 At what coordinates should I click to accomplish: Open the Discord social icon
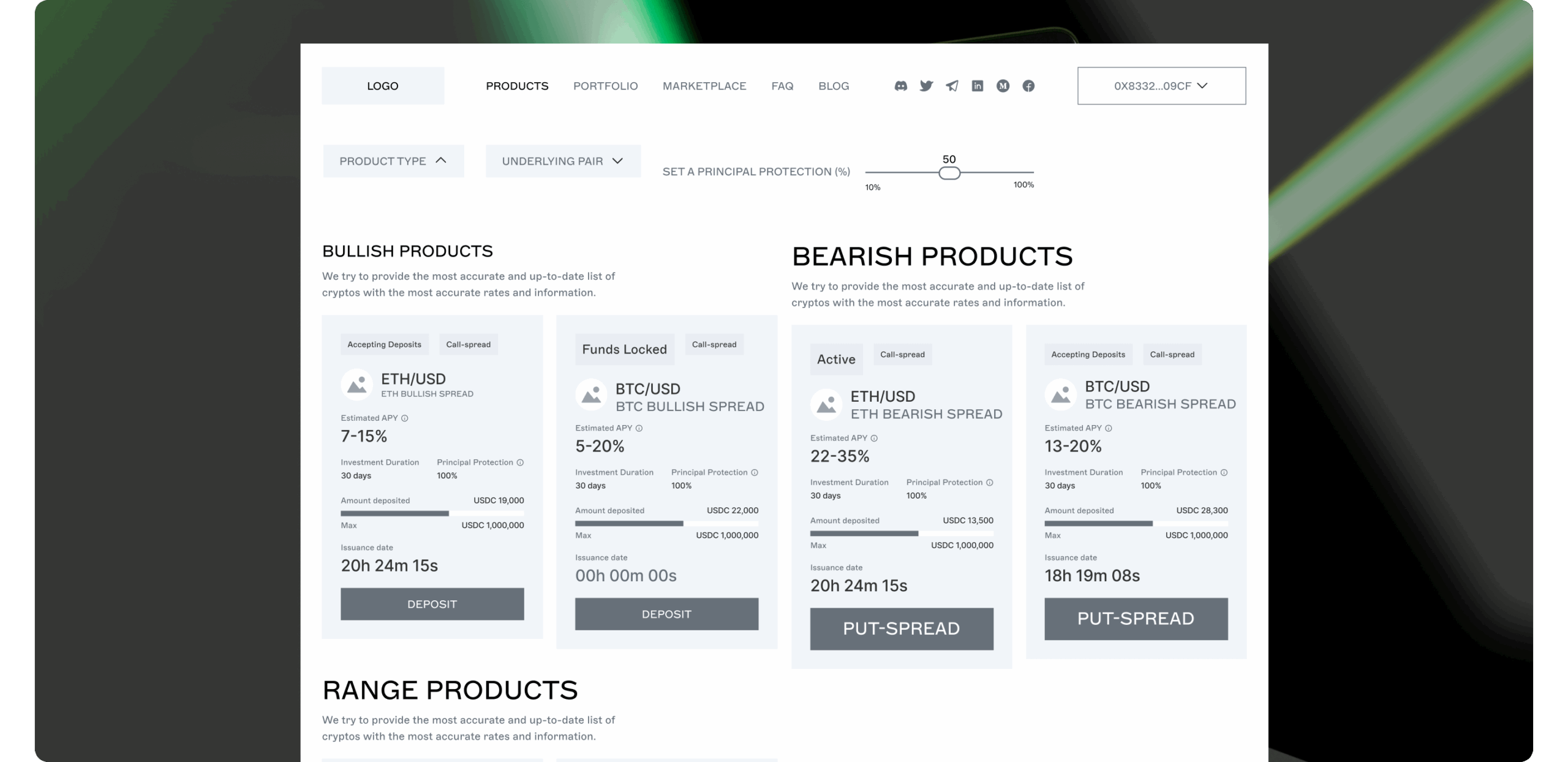pyautogui.click(x=900, y=86)
